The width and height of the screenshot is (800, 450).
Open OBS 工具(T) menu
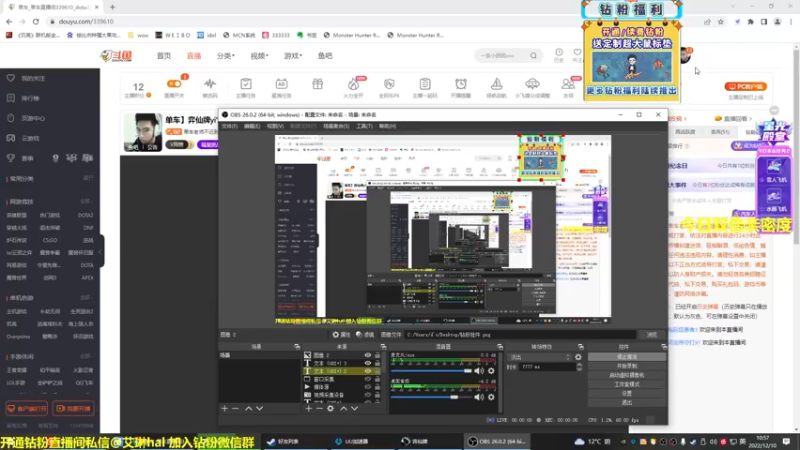(364, 126)
